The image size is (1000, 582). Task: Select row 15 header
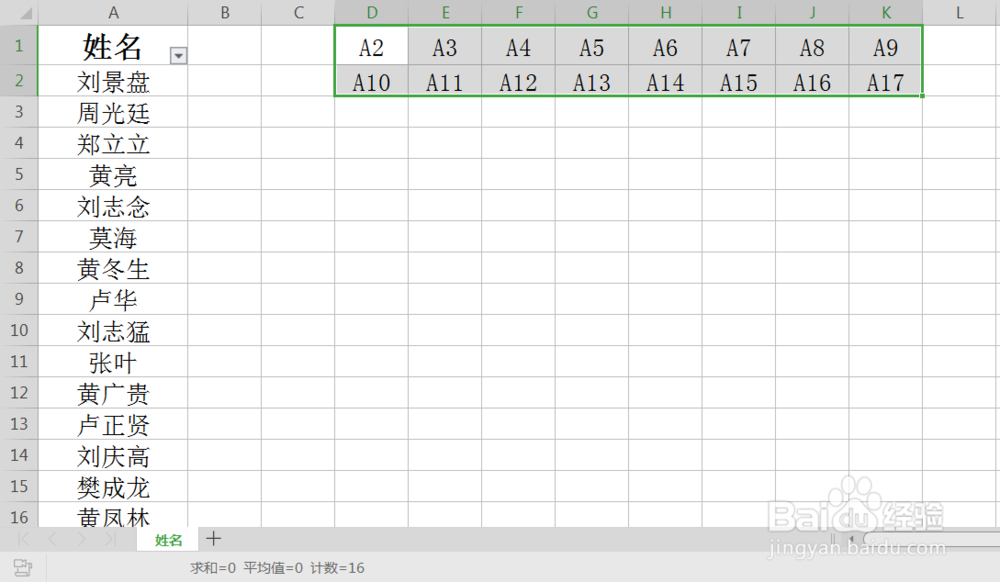19,486
